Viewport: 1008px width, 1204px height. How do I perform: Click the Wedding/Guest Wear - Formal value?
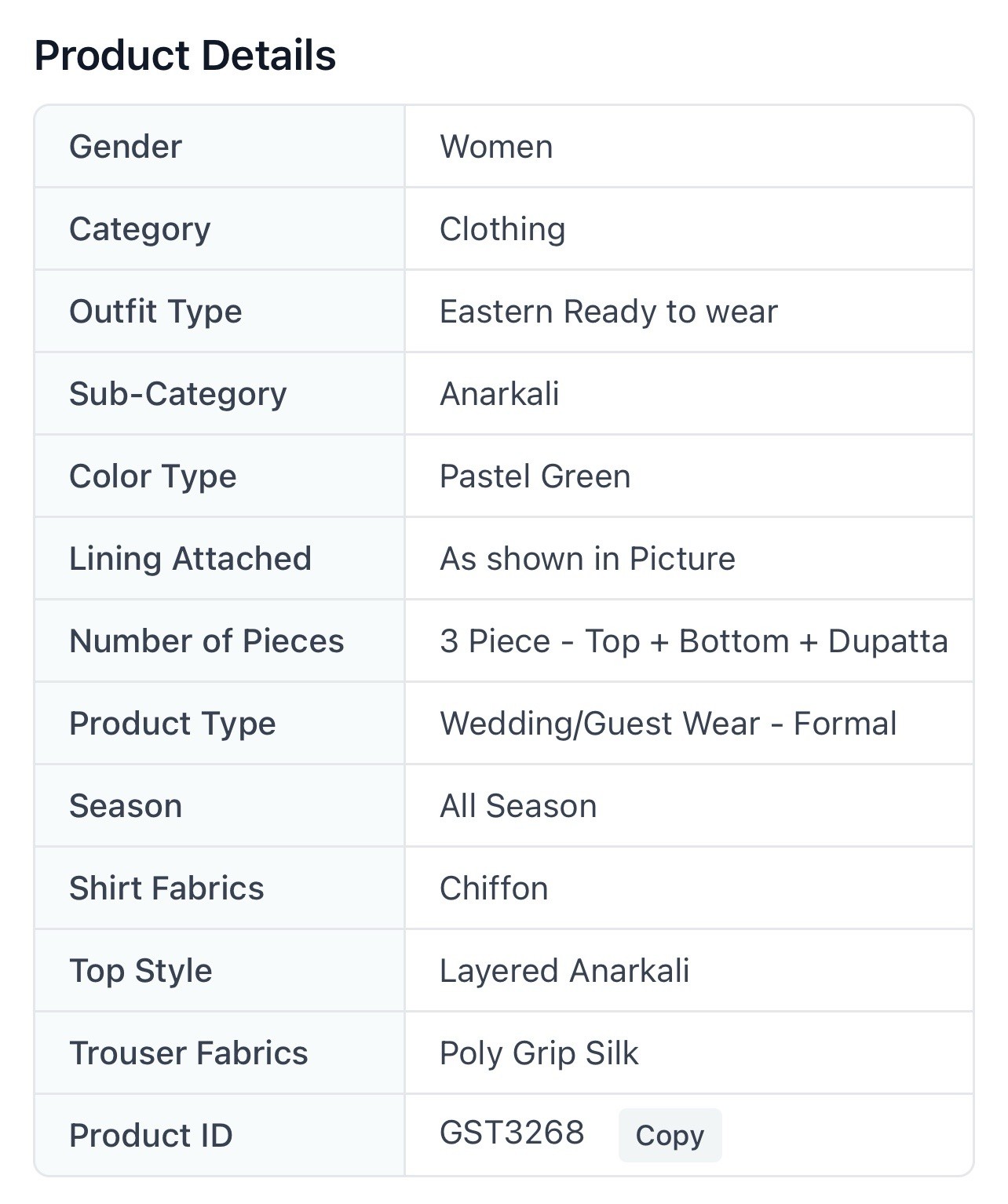pos(668,724)
